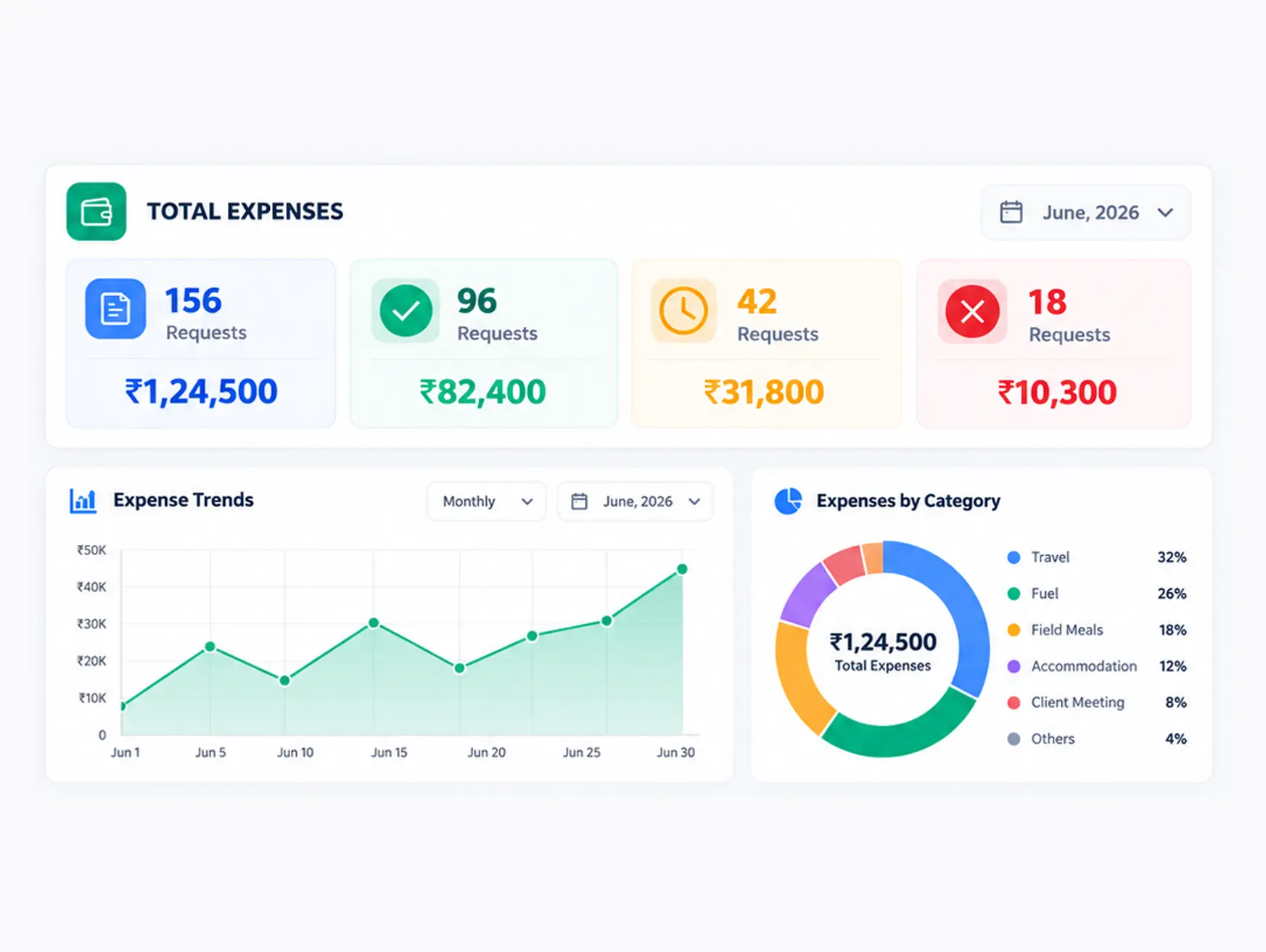Click the gray Others legend dot
Viewport: 1266px width, 952px height.
point(1014,739)
